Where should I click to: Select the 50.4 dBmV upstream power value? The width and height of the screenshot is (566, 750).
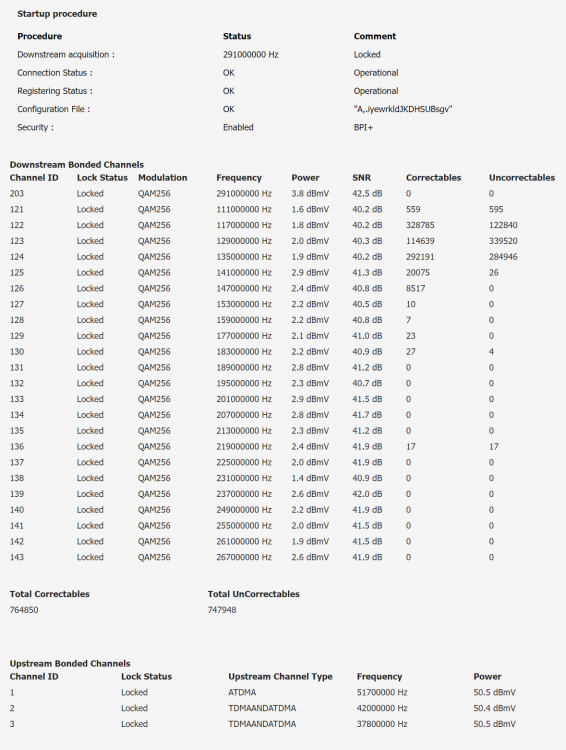click(495, 708)
